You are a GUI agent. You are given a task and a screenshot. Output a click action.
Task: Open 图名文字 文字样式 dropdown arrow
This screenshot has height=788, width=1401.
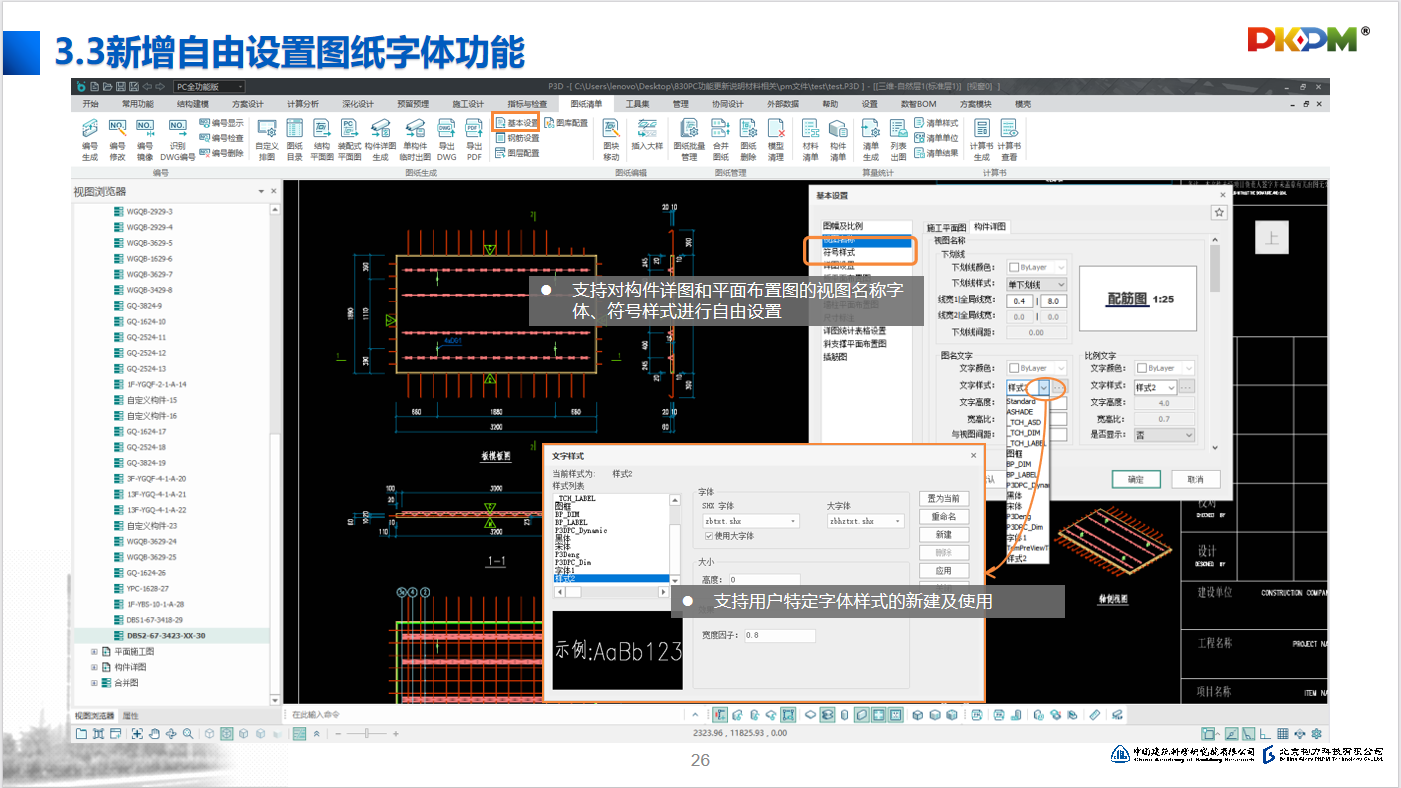1043,387
